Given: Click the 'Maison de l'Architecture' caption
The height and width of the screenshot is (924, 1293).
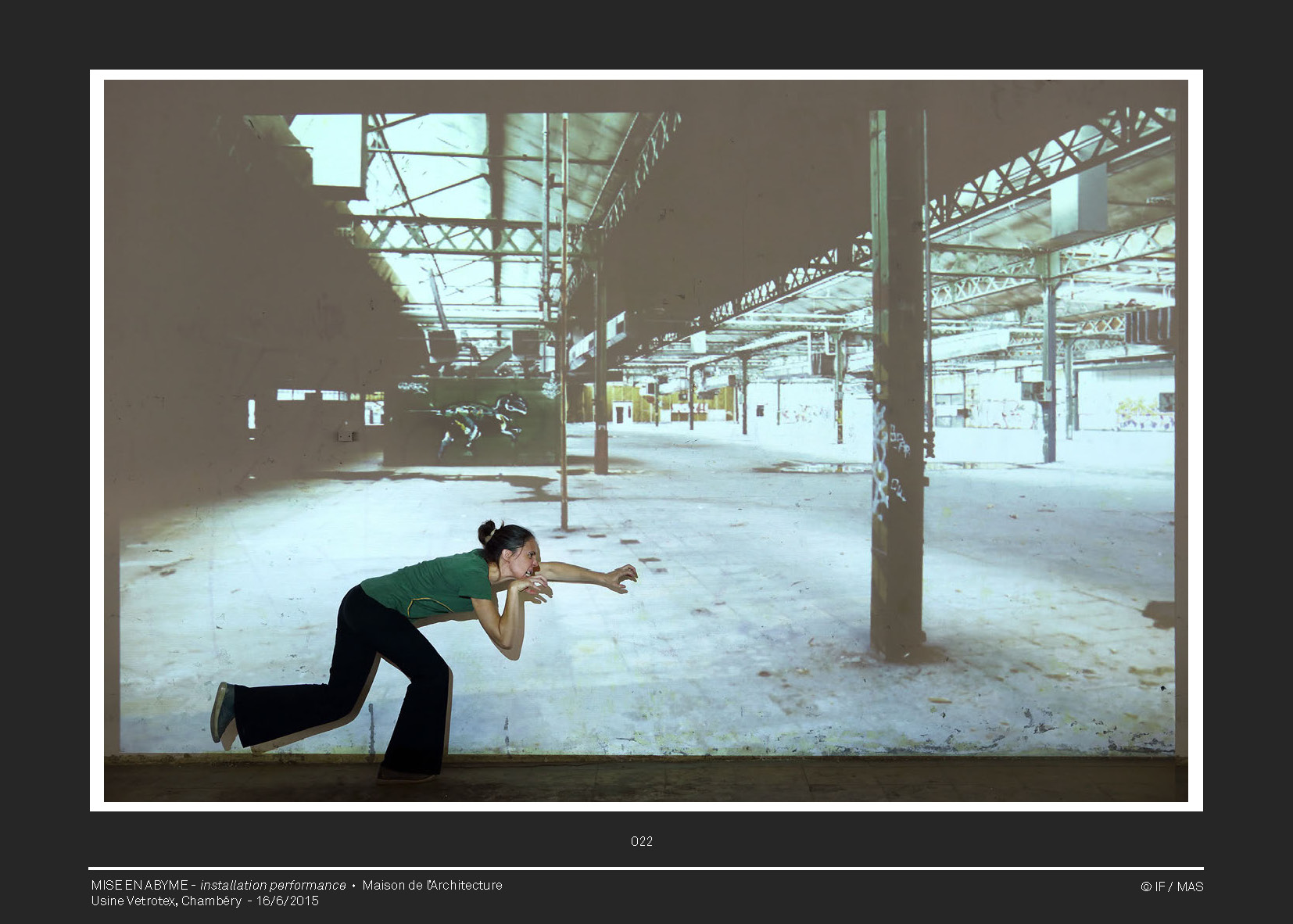Looking at the screenshot, I should point(432,885).
